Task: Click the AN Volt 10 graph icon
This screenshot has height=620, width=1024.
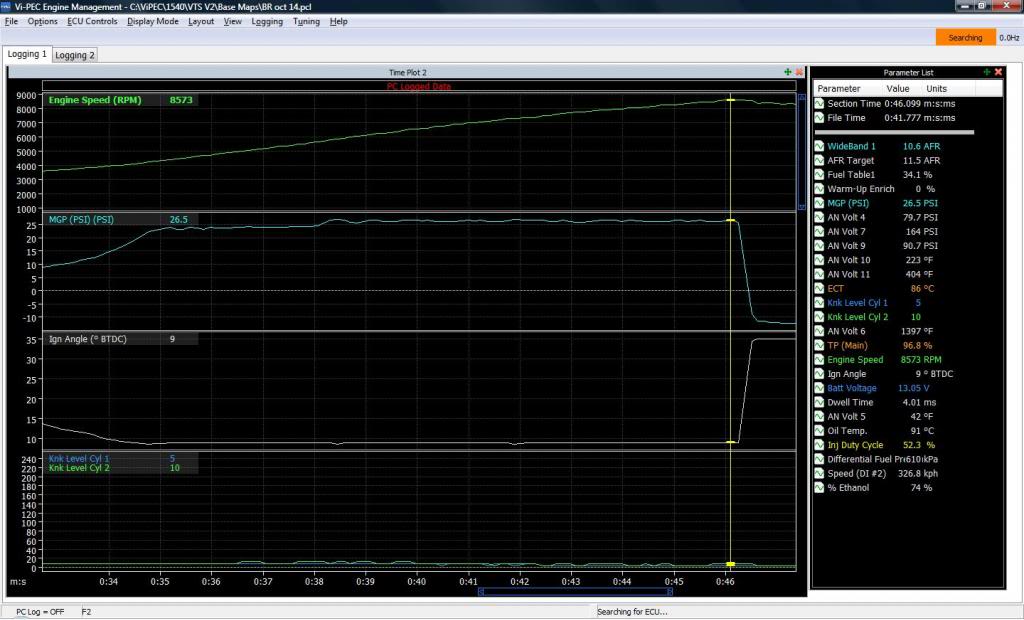Action: point(819,260)
